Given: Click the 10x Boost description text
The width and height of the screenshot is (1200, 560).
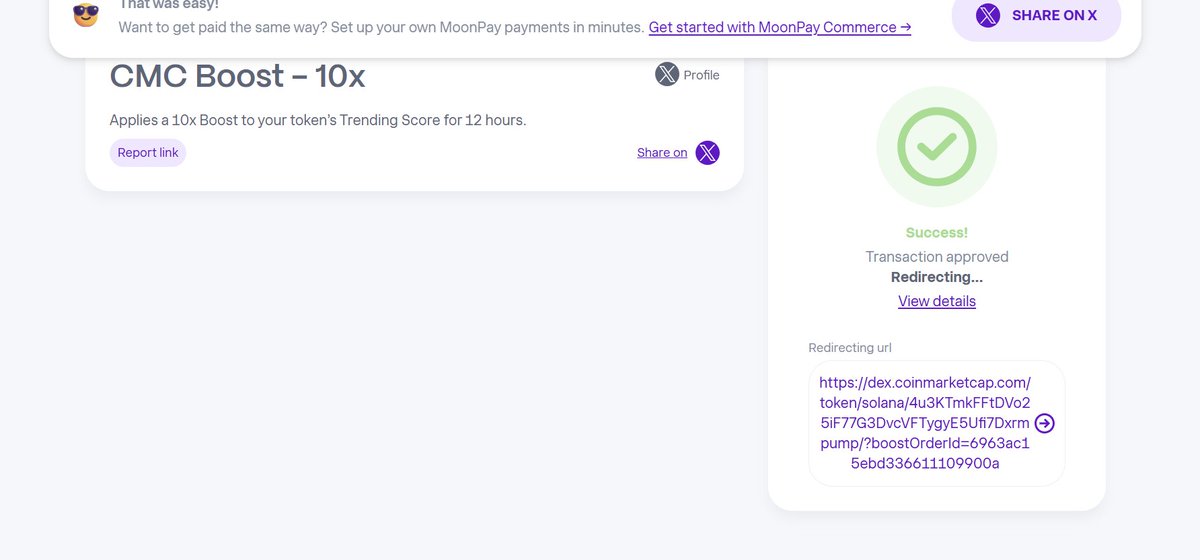Looking at the screenshot, I should (318, 120).
